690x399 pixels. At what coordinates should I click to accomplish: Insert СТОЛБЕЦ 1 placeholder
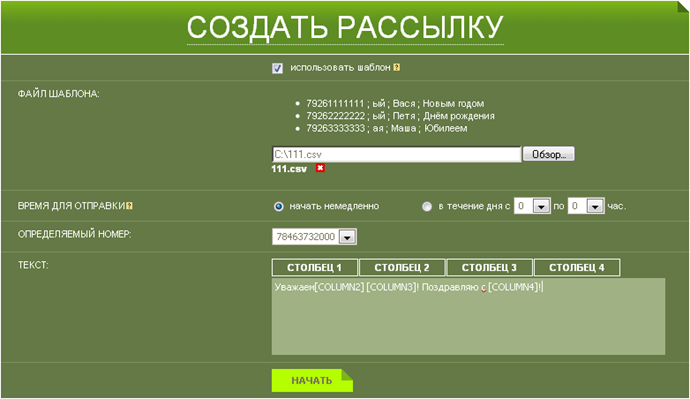tap(315, 267)
